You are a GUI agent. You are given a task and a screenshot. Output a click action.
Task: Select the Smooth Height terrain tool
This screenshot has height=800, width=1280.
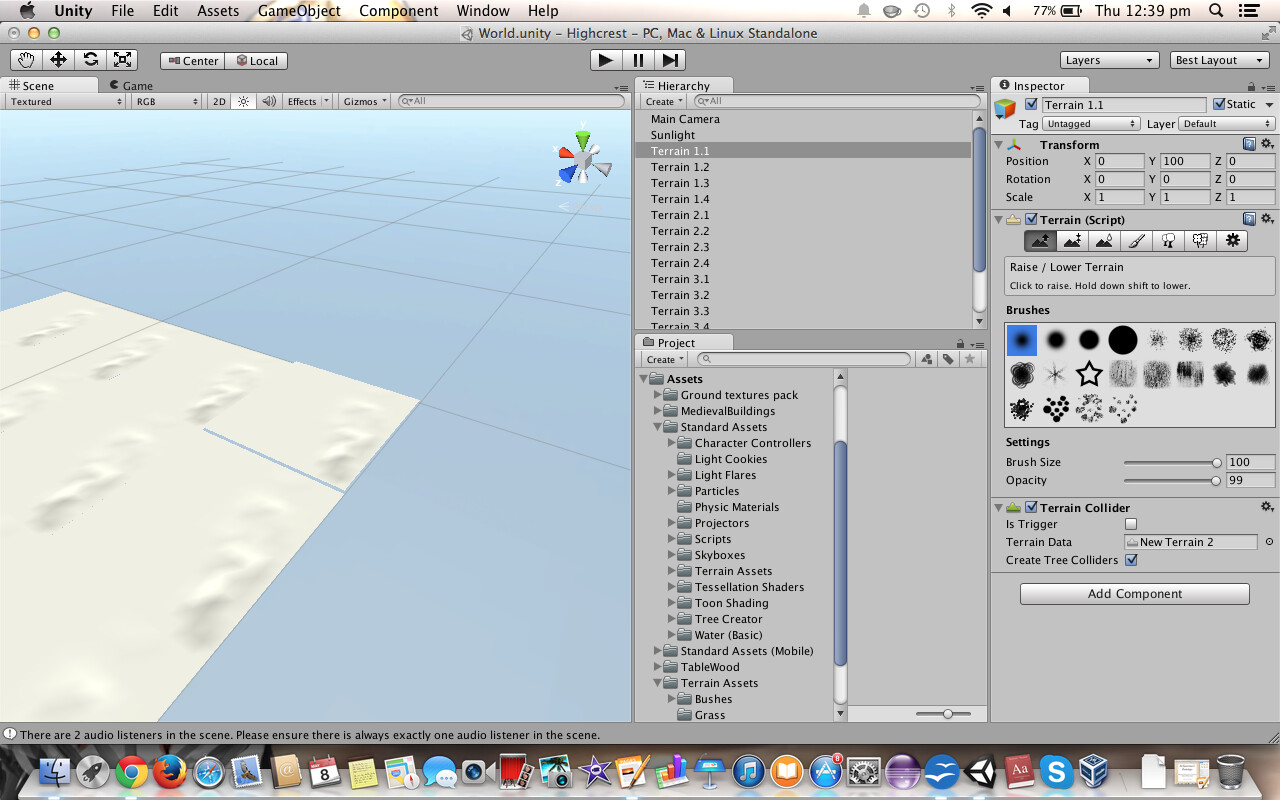pyautogui.click(x=1103, y=240)
